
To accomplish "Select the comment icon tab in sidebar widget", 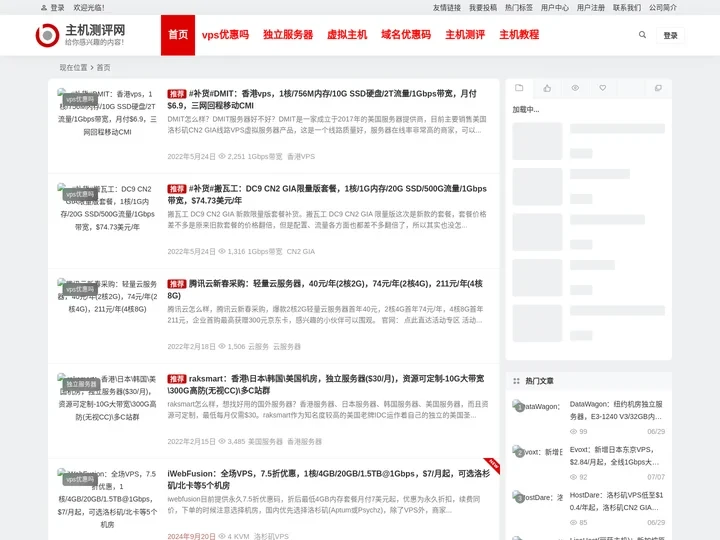I will (658, 88).
